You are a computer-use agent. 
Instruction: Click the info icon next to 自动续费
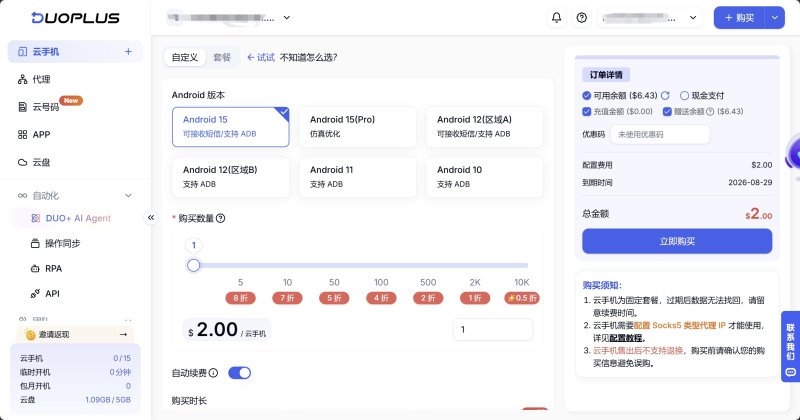point(213,373)
